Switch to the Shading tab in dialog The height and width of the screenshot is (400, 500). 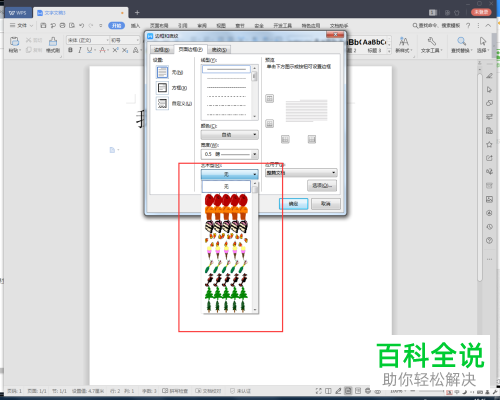219,50
